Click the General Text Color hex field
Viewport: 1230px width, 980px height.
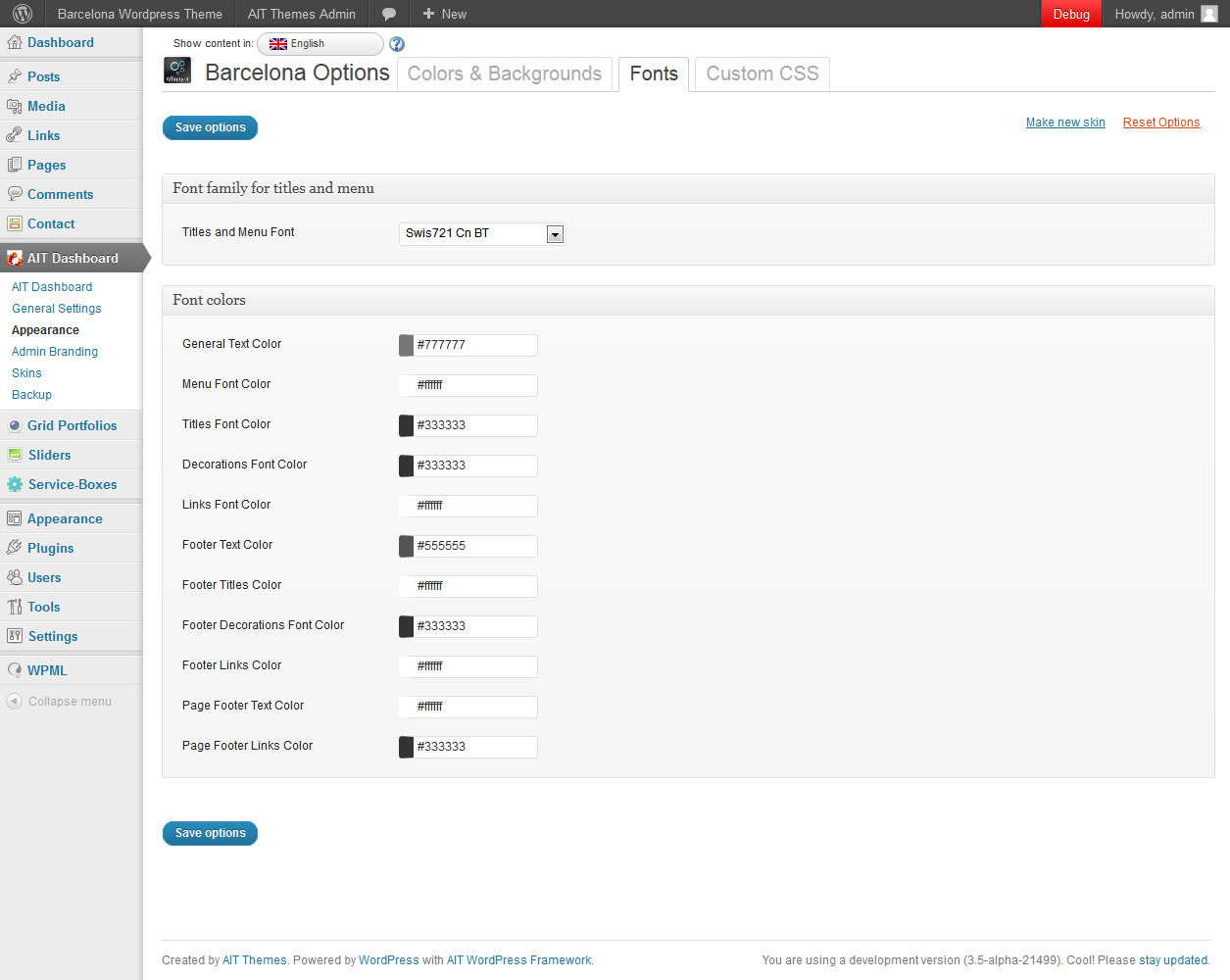point(475,345)
